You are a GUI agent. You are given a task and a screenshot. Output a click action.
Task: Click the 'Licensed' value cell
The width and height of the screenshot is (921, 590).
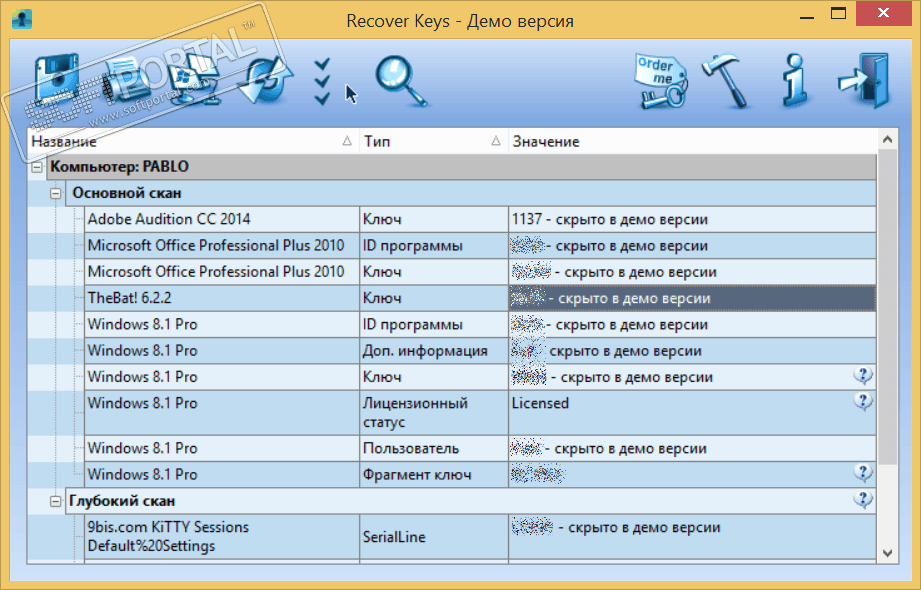pos(692,413)
